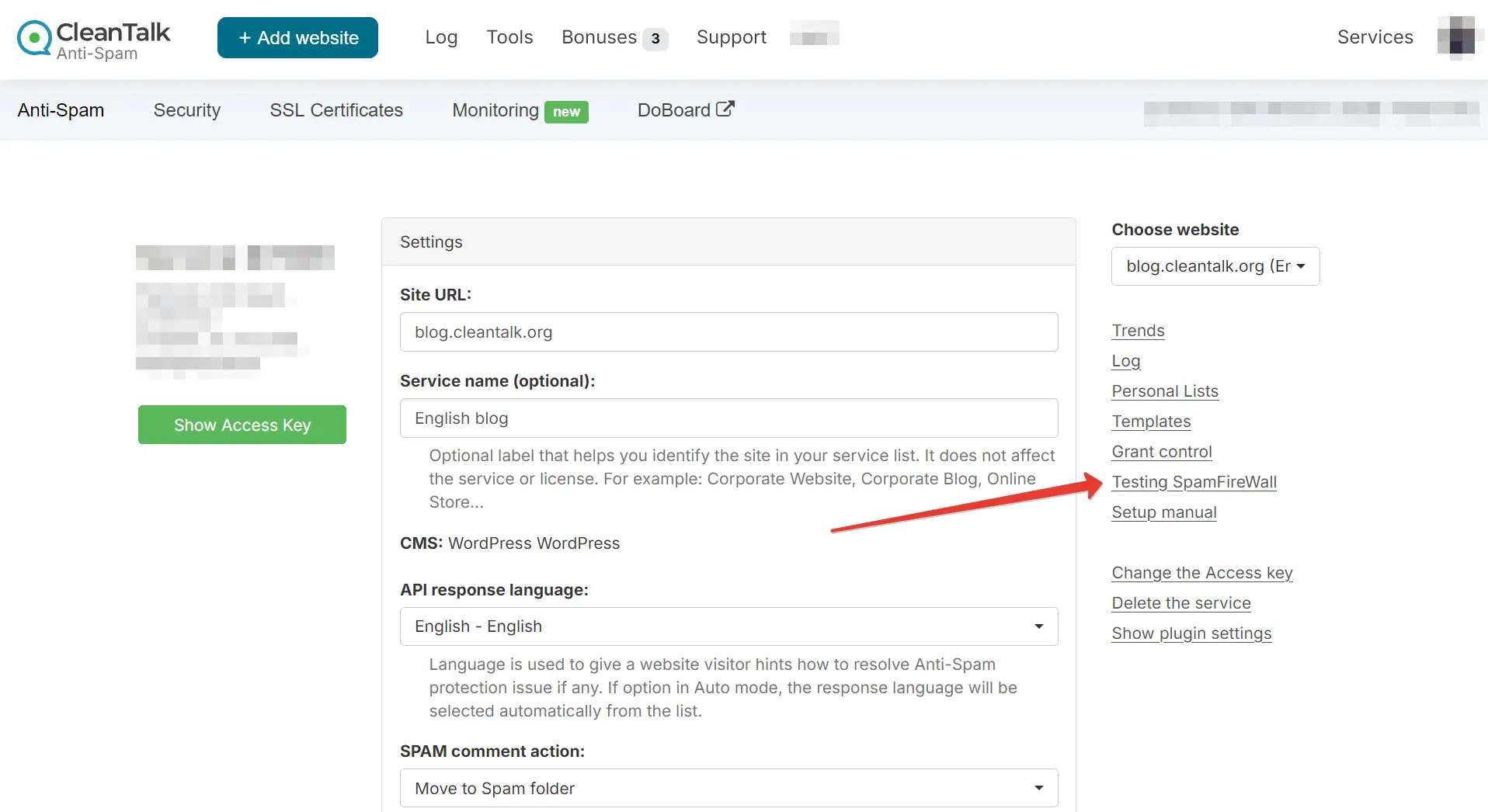Switch to the Security tab
Screen dimensions: 1488x812
click(186, 110)
